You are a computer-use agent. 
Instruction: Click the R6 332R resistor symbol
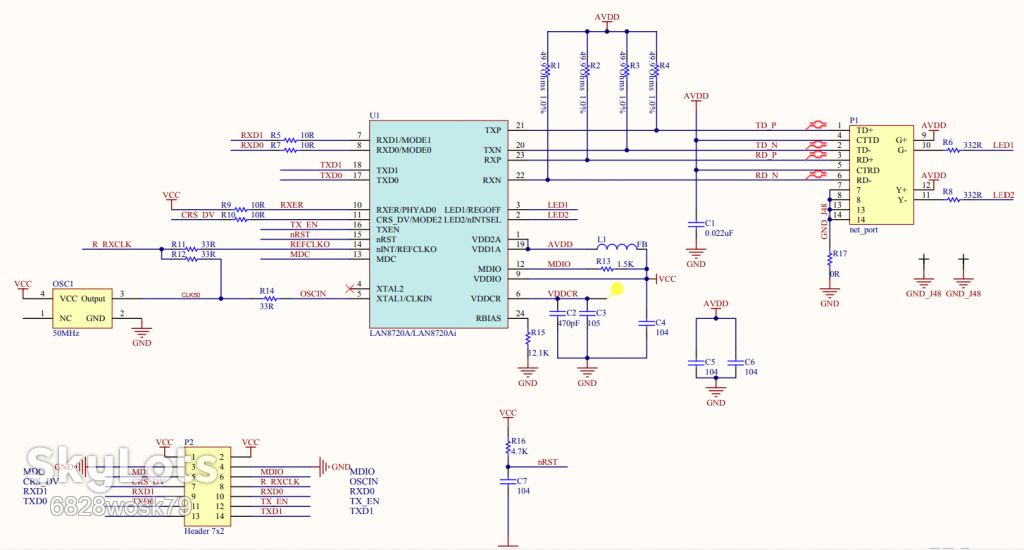(953, 150)
